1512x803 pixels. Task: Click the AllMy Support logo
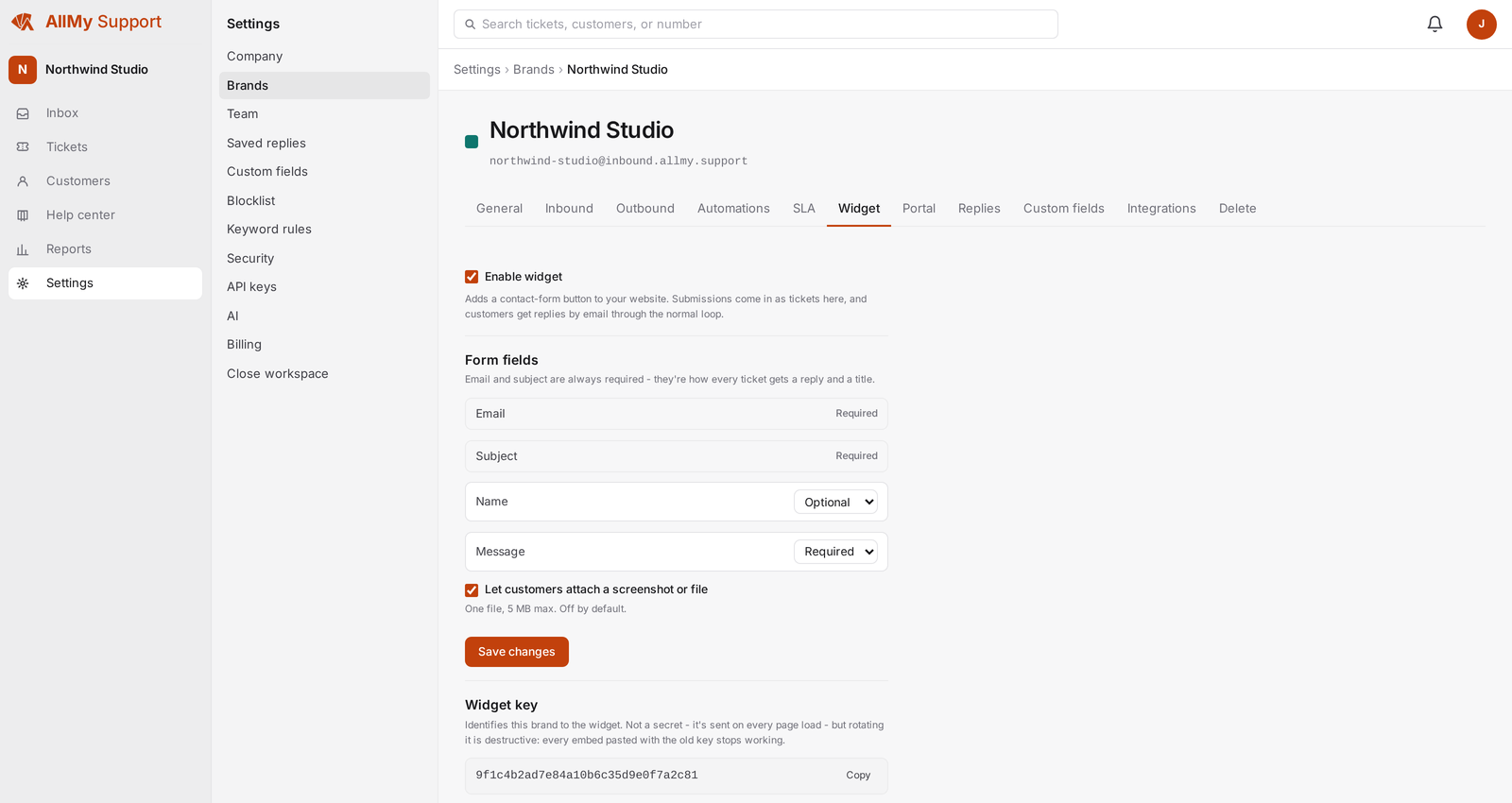click(x=86, y=22)
